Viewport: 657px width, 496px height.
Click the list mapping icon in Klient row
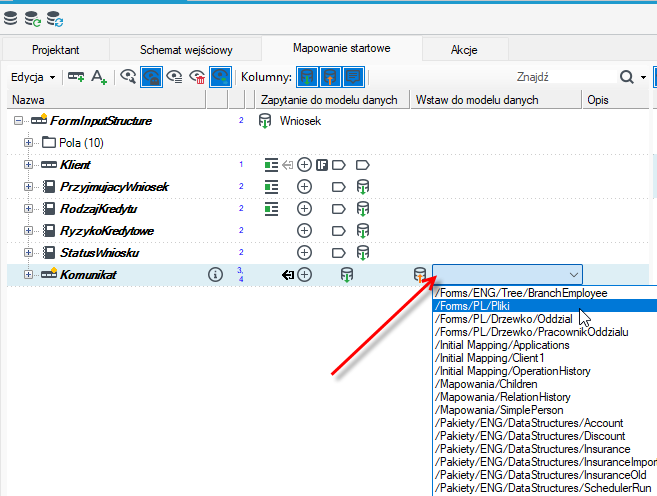(271, 165)
